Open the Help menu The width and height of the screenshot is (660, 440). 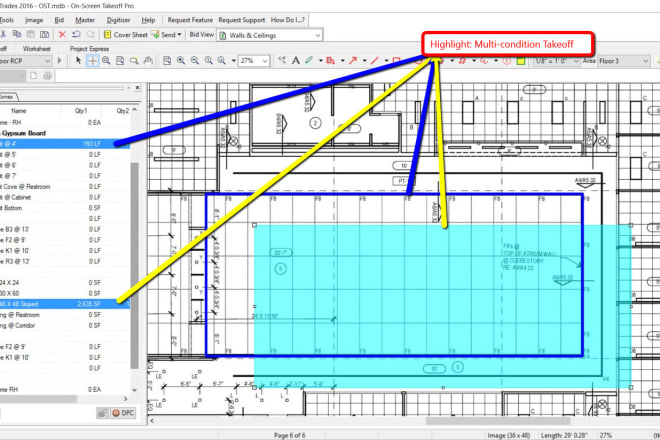tap(148, 20)
